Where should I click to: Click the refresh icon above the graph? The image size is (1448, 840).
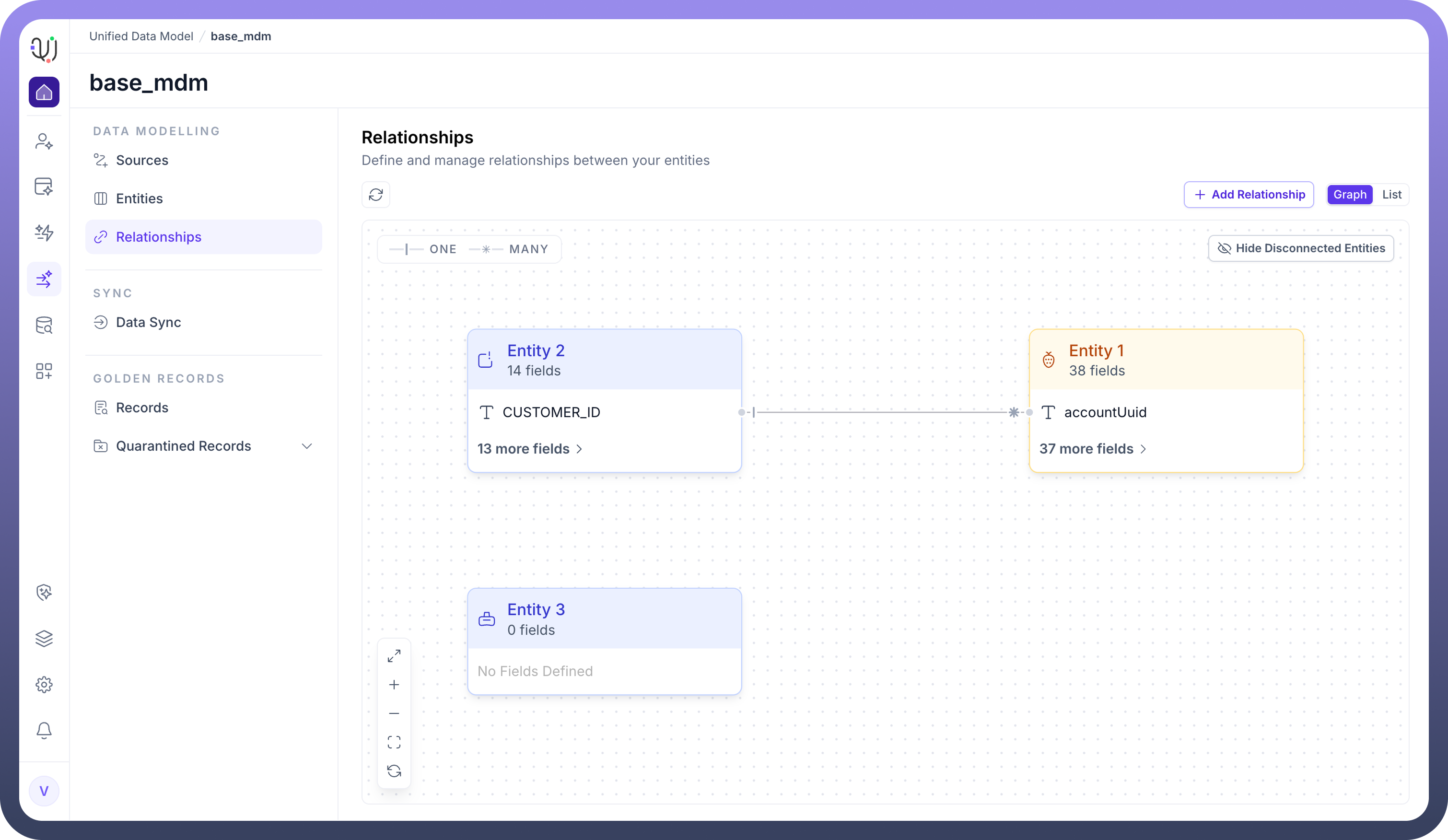(376, 195)
